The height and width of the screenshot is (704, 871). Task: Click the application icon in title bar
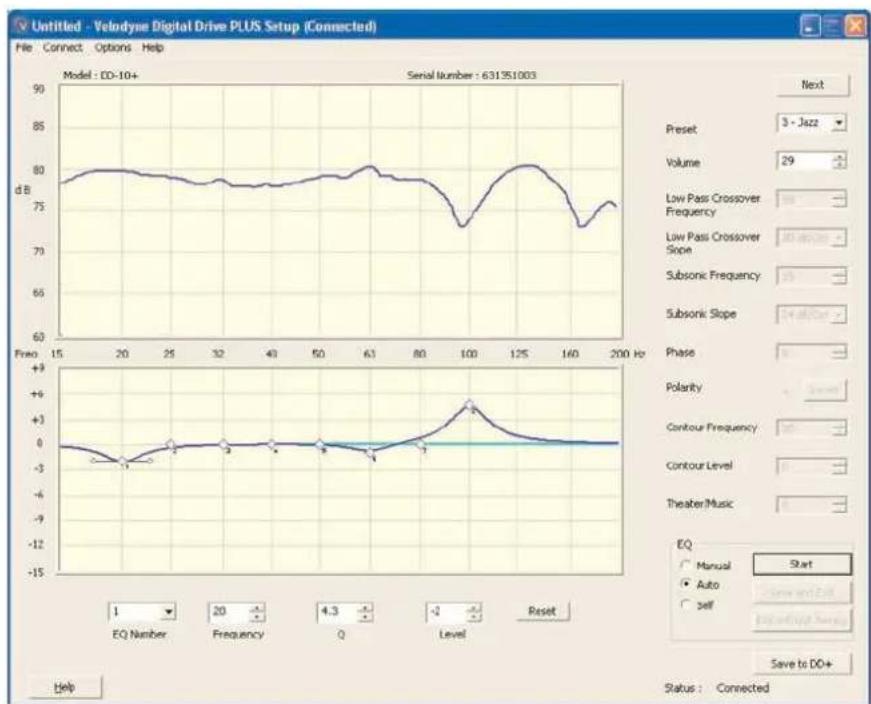[21, 26]
